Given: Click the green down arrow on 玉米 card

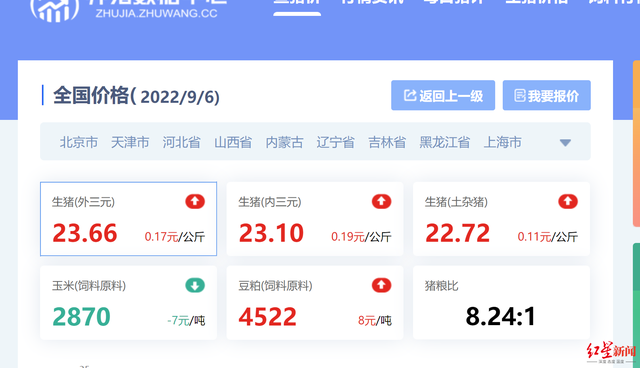Looking at the screenshot, I should tap(195, 285).
